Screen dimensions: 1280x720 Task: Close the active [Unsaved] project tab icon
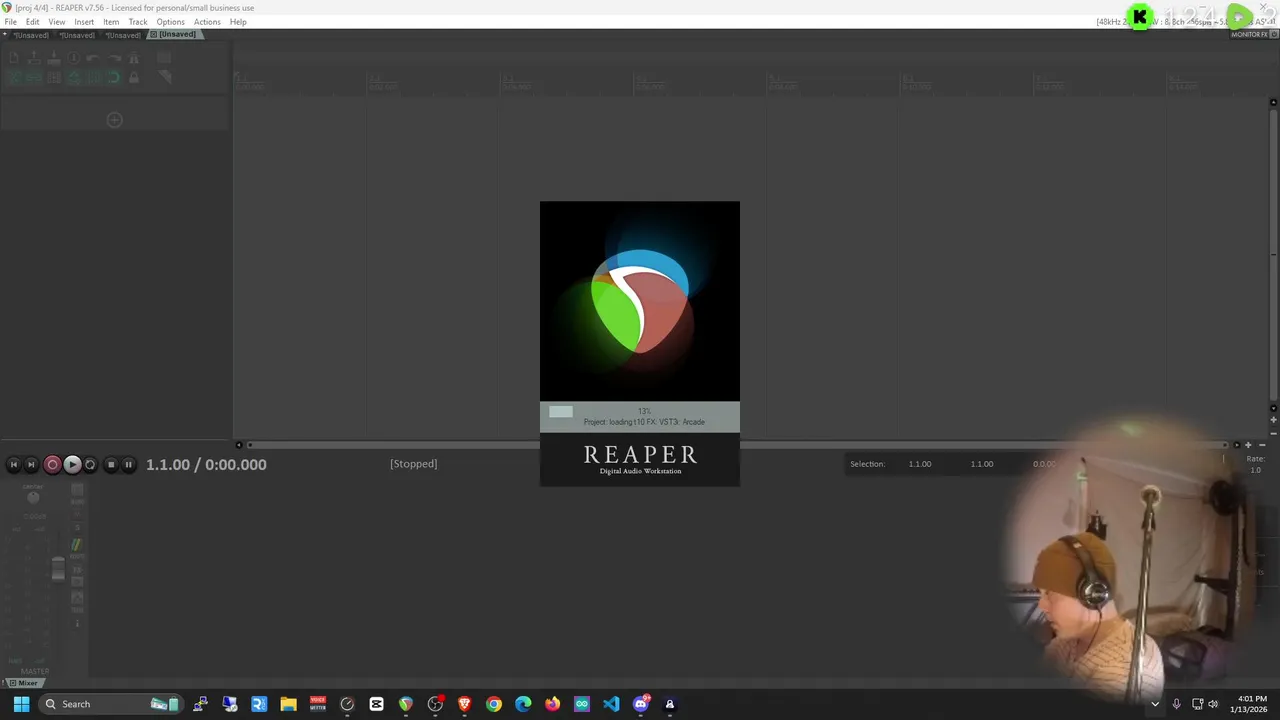click(x=153, y=35)
